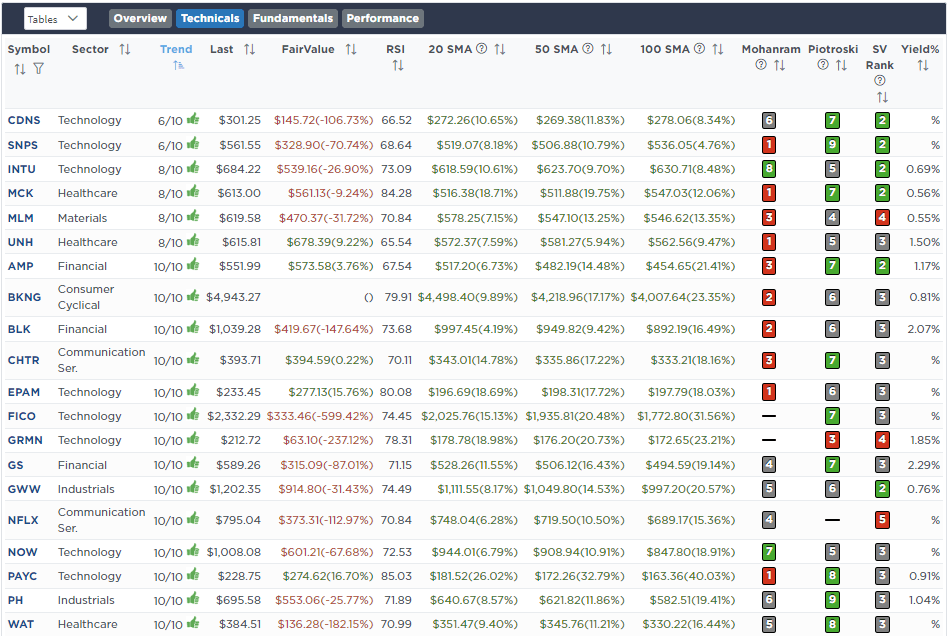Sort by 100 SMA arrows
Screen dimensions: 949x636
click(718, 49)
